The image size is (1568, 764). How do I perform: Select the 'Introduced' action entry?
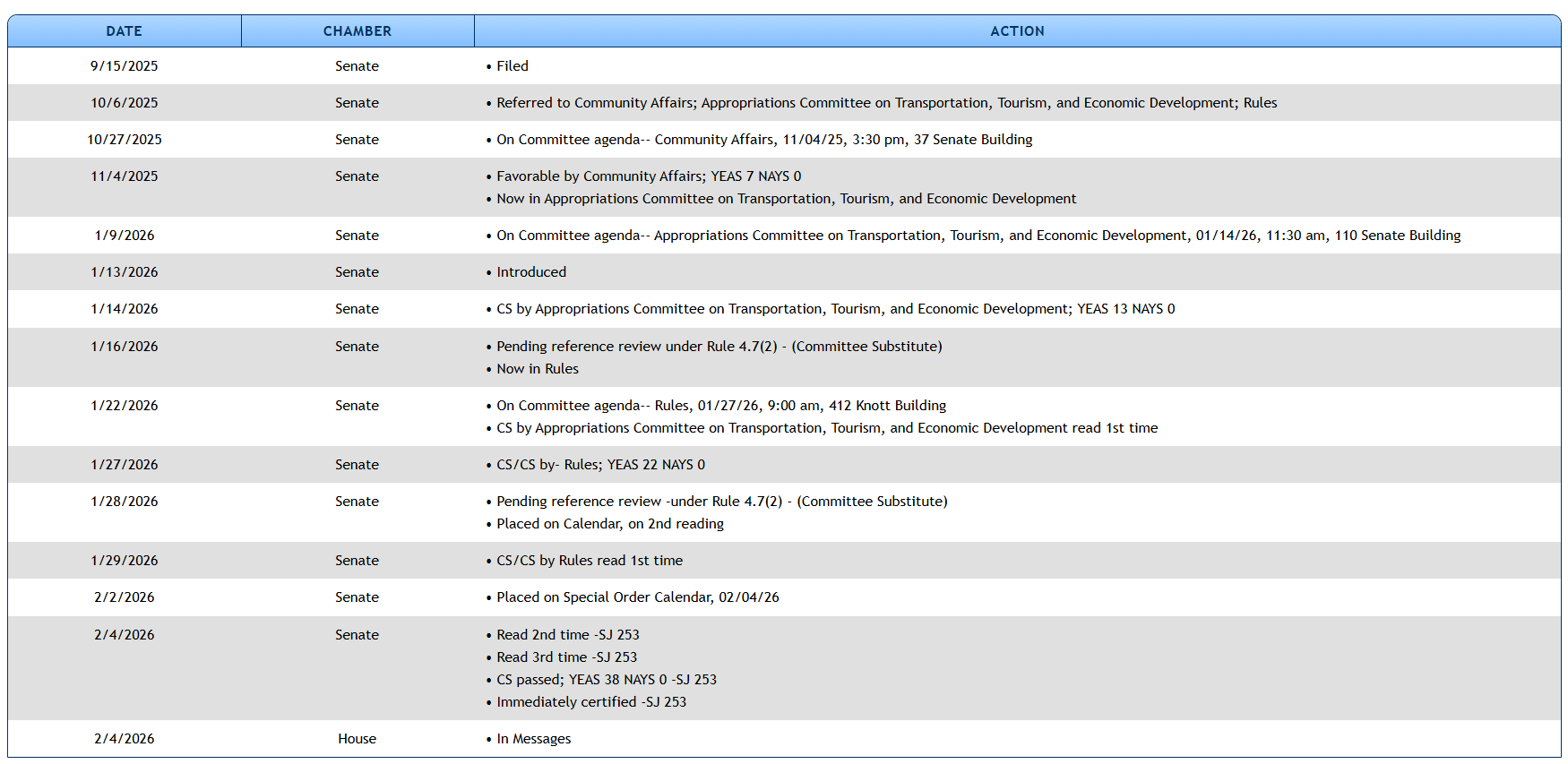pyautogui.click(x=530, y=272)
